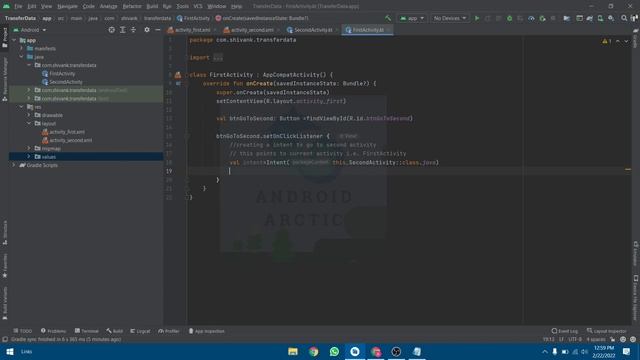Expand Gradle Scripts node
This screenshot has height=360, width=640.
(14, 165)
